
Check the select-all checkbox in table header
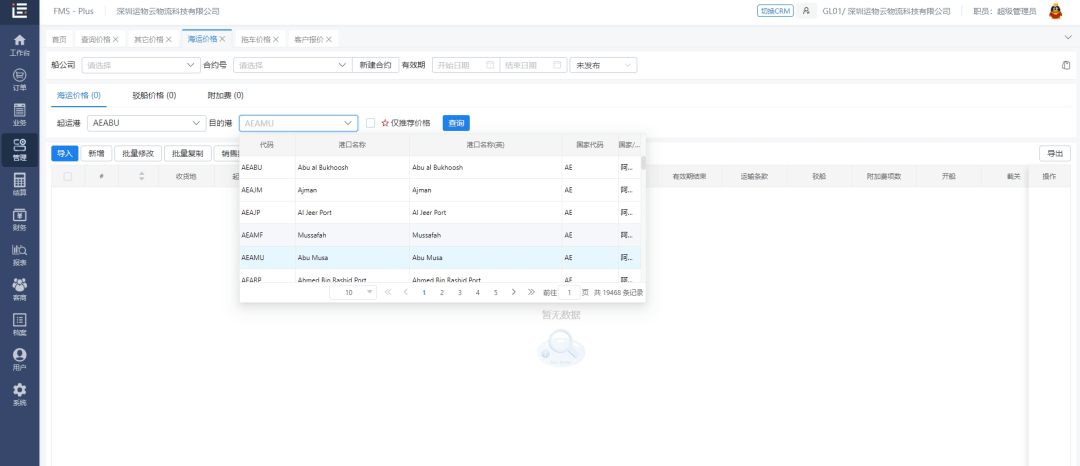pyautogui.click(x=68, y=177)
